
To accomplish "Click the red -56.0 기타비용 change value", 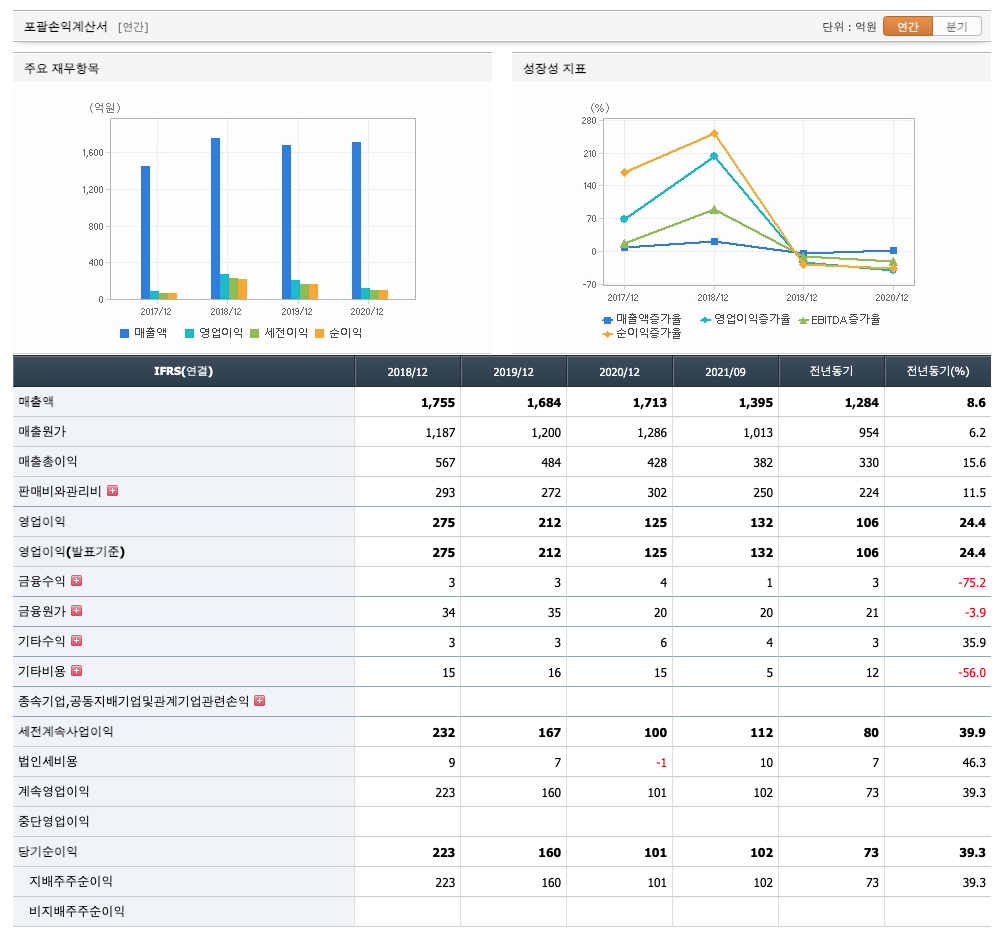I will (972, 673).
